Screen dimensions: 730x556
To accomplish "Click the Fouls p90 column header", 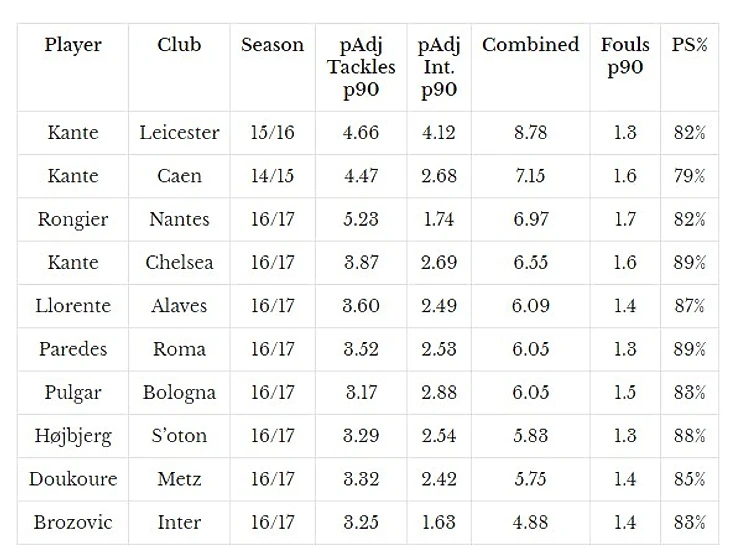I will click(625, 57).
